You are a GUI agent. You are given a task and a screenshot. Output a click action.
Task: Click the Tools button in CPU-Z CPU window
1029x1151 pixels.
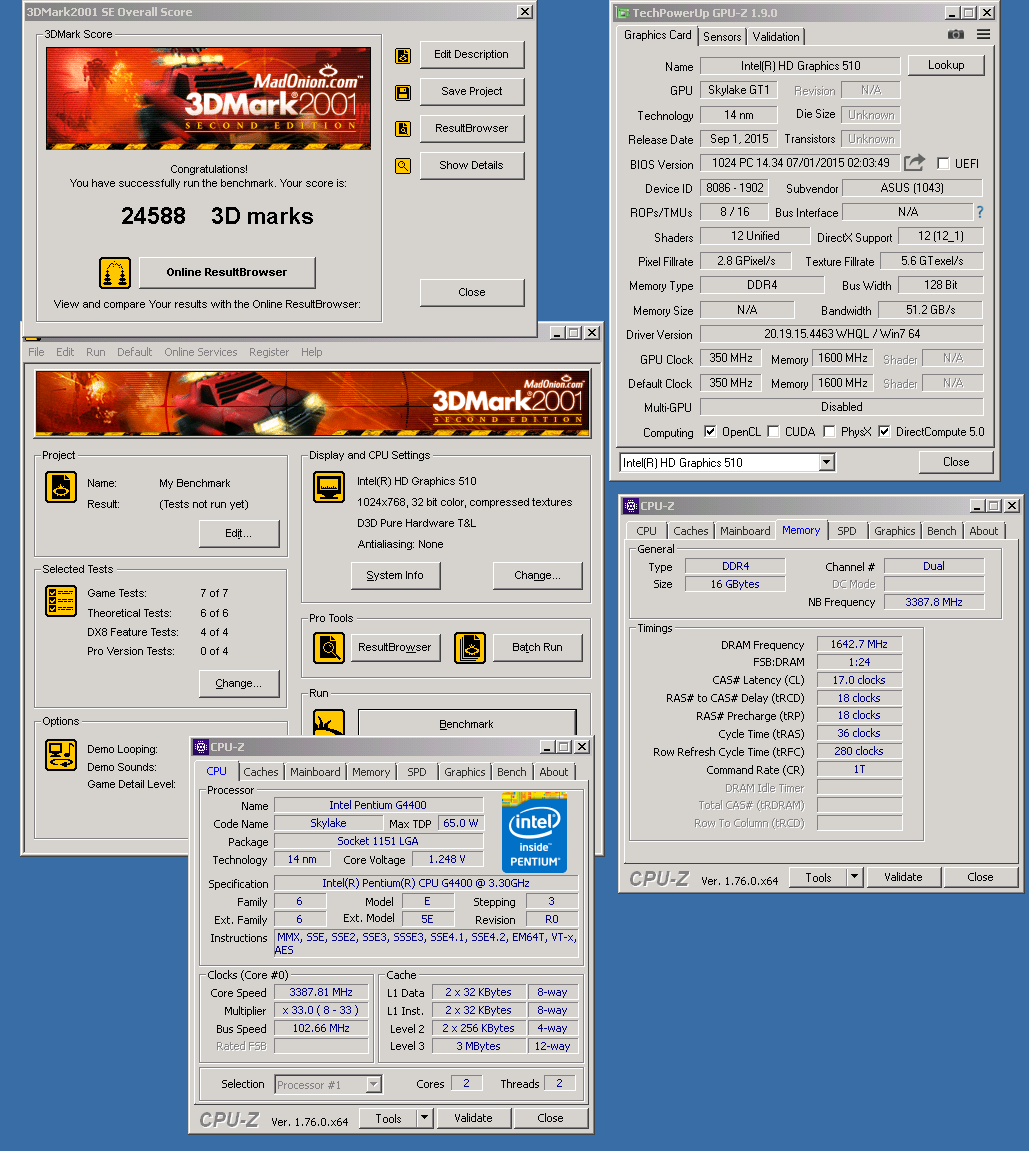tap(388, 1118)
